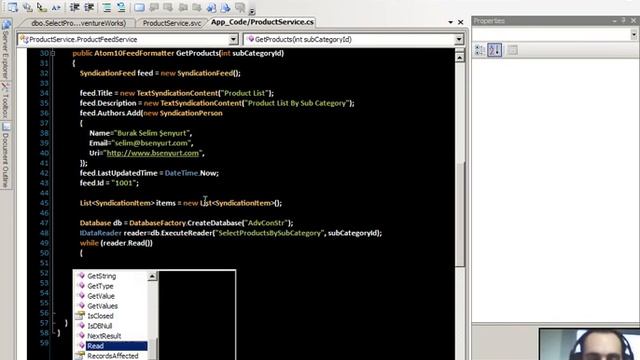Click the "AdvConStr" string in code
Screen dimensions: 640x360
[x=266, y=223]
